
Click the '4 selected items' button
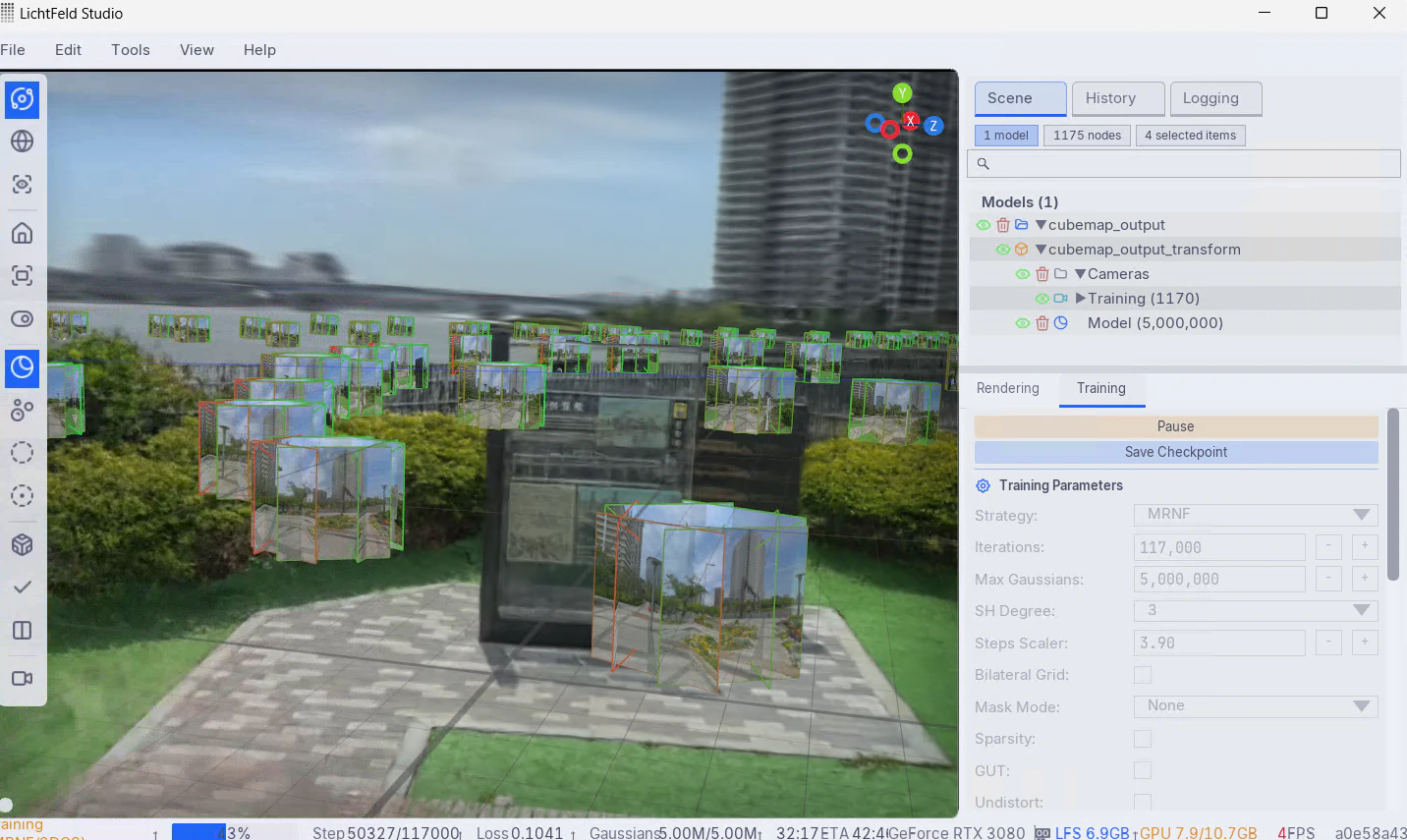pos(1190,136)
